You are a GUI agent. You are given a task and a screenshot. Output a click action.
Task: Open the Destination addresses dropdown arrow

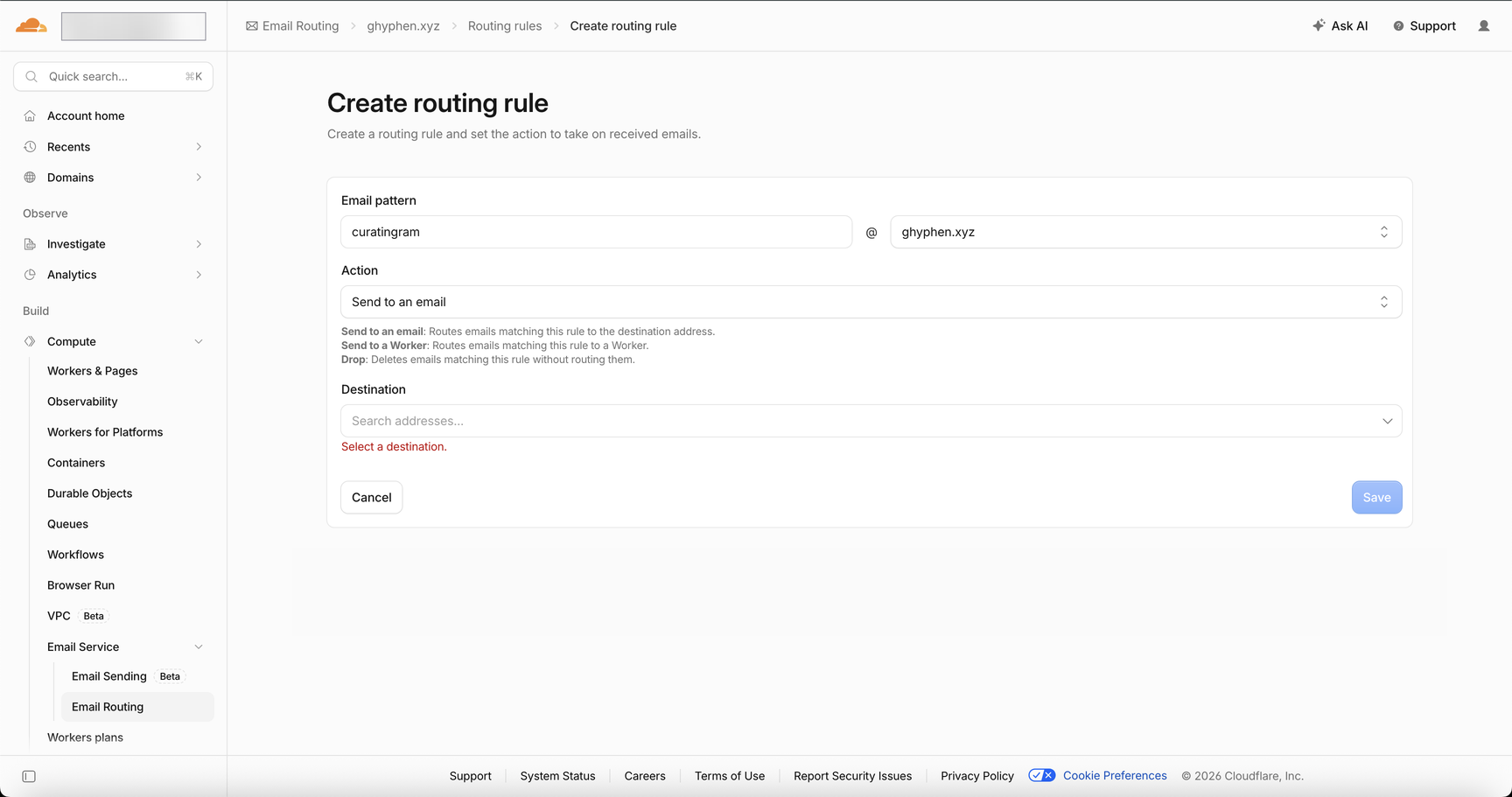point(1387,421)
